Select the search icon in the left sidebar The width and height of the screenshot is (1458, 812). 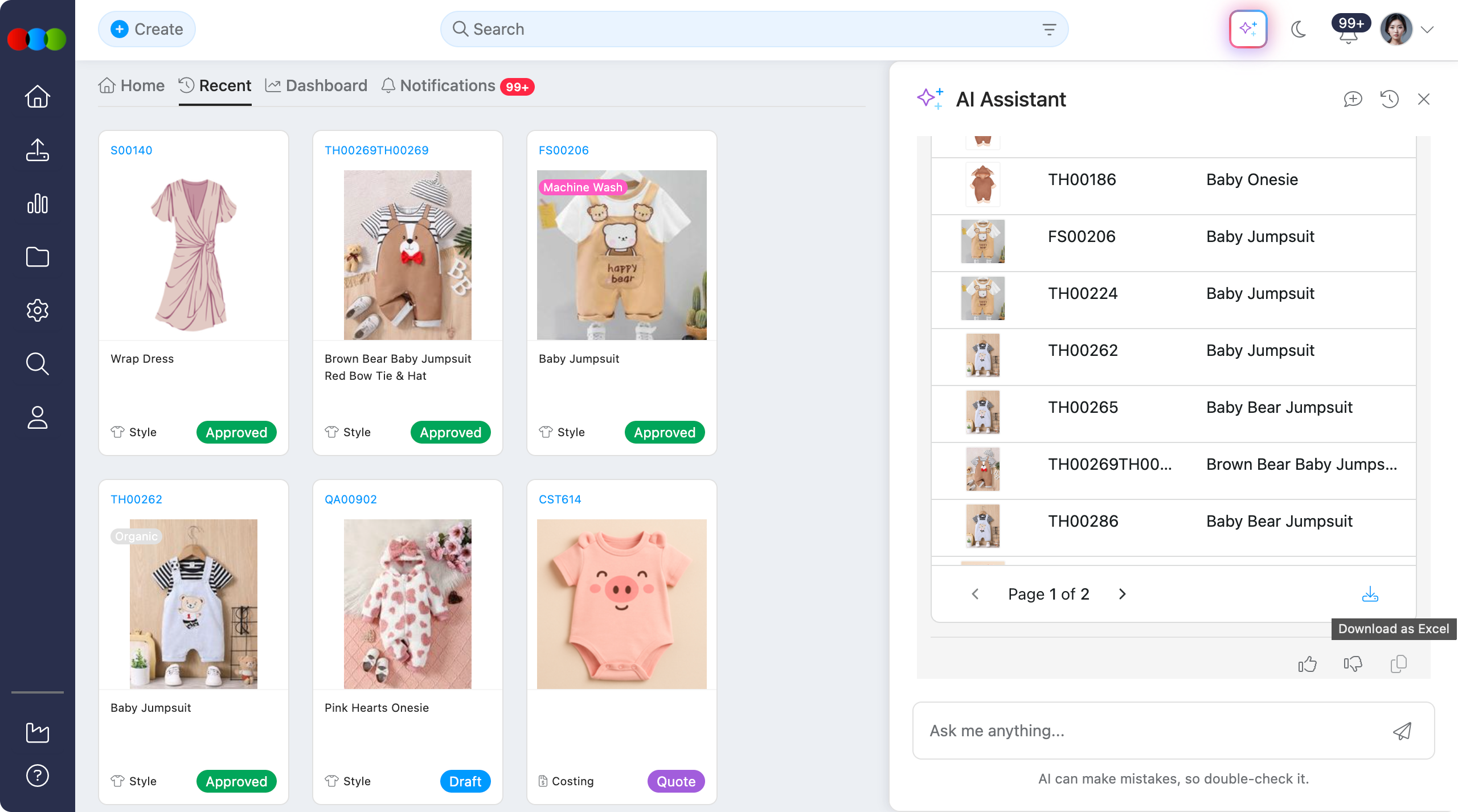[36, 364]
